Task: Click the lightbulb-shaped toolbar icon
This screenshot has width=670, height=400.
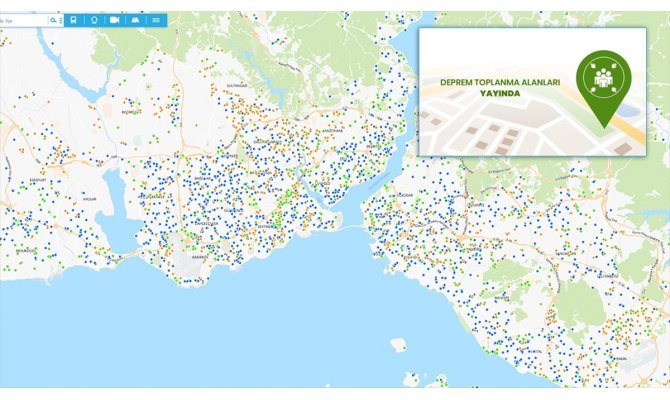Action: [95, 19]
